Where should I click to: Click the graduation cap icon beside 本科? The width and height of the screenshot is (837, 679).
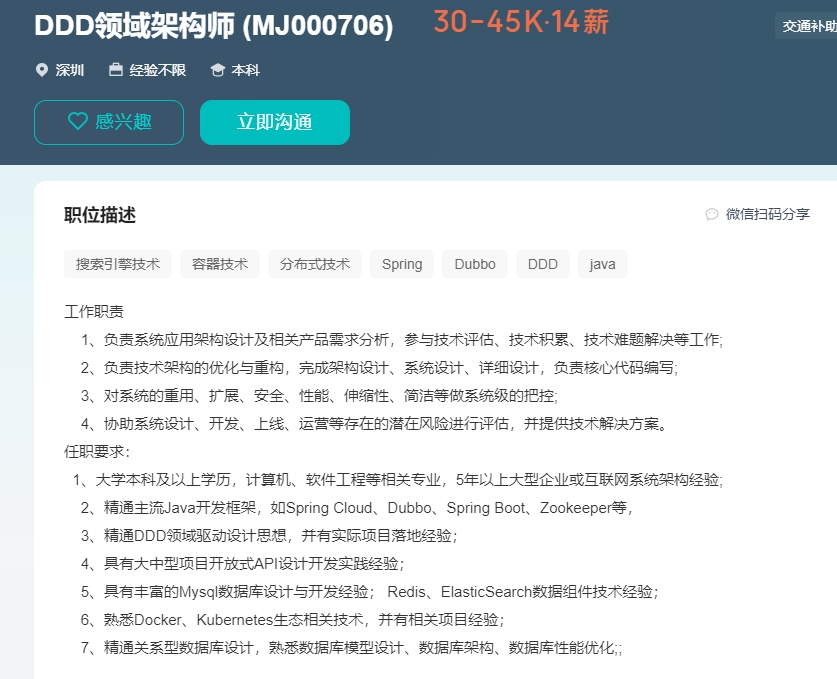(x=217, y=70)
